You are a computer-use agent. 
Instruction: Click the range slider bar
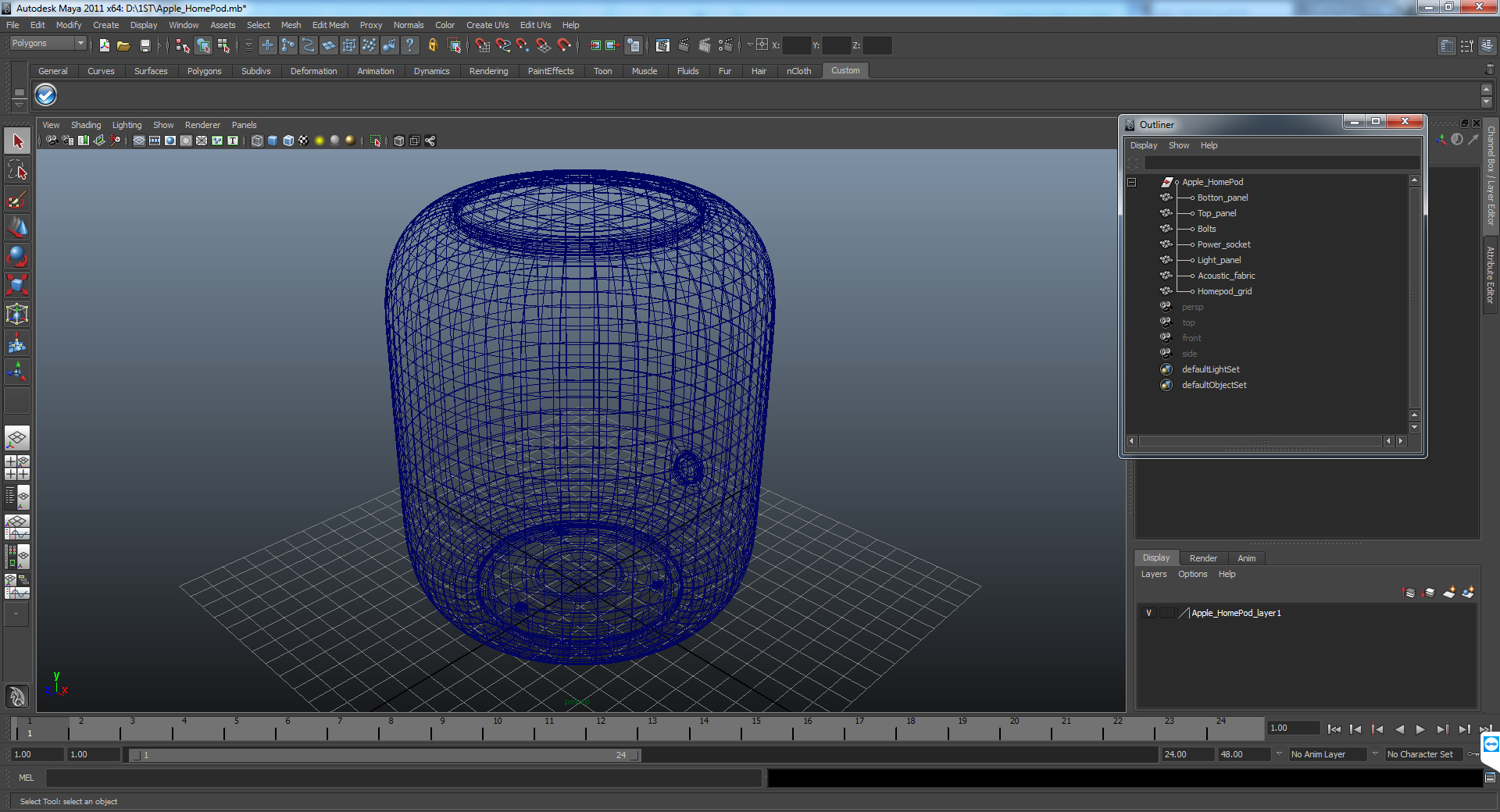(x=384, y=755)
